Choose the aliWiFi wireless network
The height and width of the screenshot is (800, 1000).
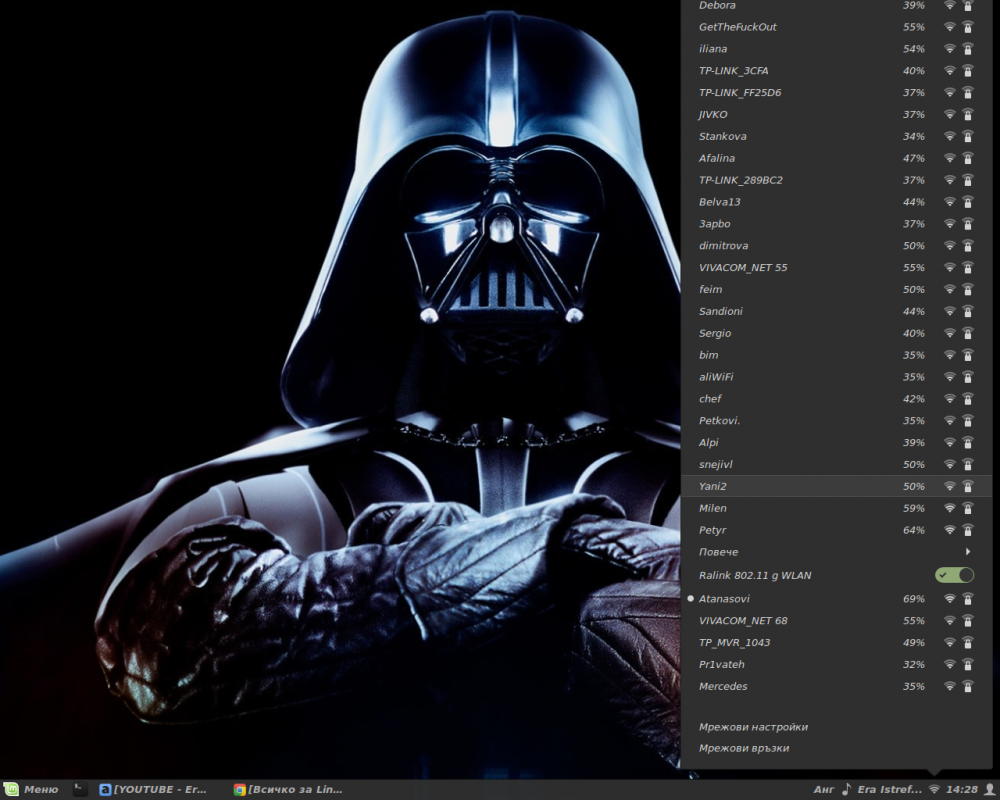(837, 376)
